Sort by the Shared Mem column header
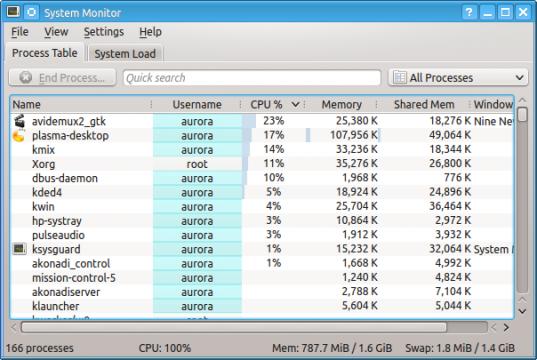This screenshot has width=537, height=360. [424, 104]
